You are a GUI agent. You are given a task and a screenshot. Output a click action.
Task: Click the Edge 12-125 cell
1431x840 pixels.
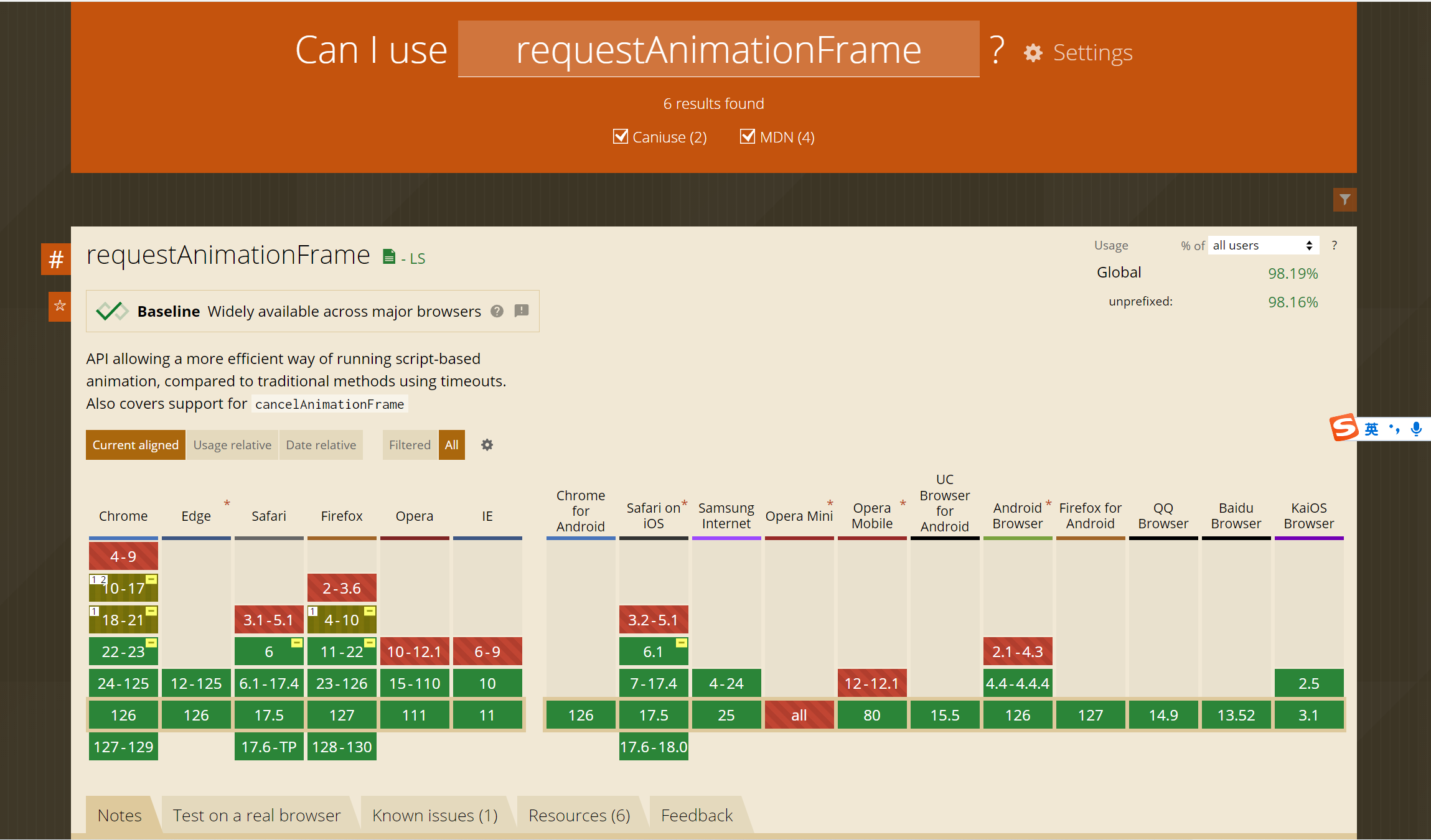[x=196, y=683]
